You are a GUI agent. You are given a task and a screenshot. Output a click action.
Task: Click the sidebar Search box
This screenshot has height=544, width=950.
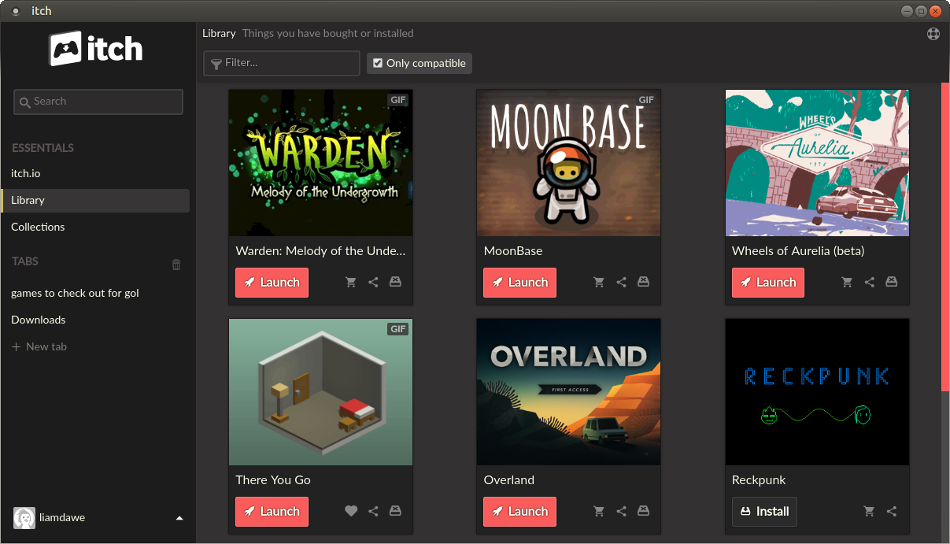[x=98, y=102]
